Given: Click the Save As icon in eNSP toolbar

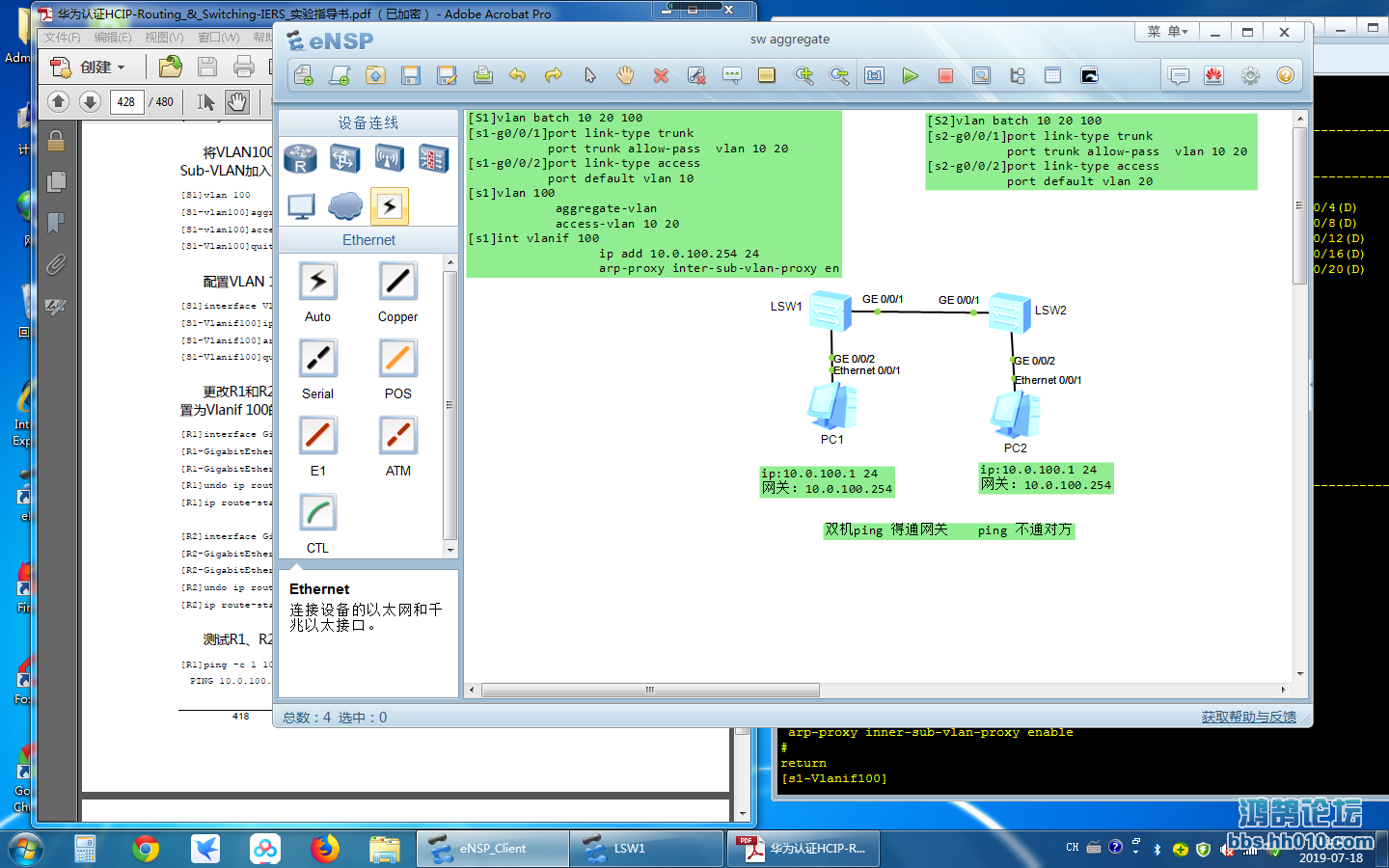Looking at the screenshot, I should pos(447,75).
